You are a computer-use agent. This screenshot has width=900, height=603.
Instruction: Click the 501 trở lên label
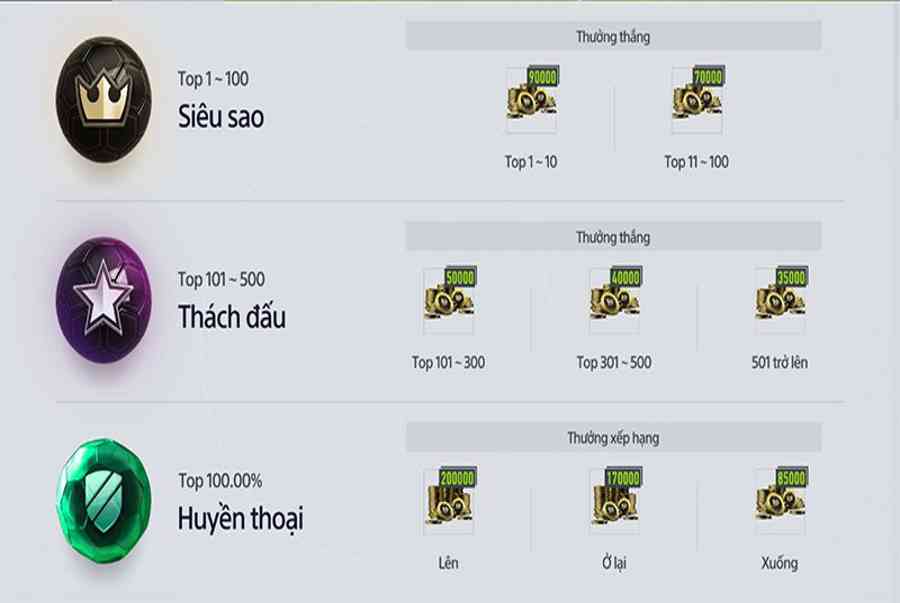pyautogui.click(x=779, y=363)
